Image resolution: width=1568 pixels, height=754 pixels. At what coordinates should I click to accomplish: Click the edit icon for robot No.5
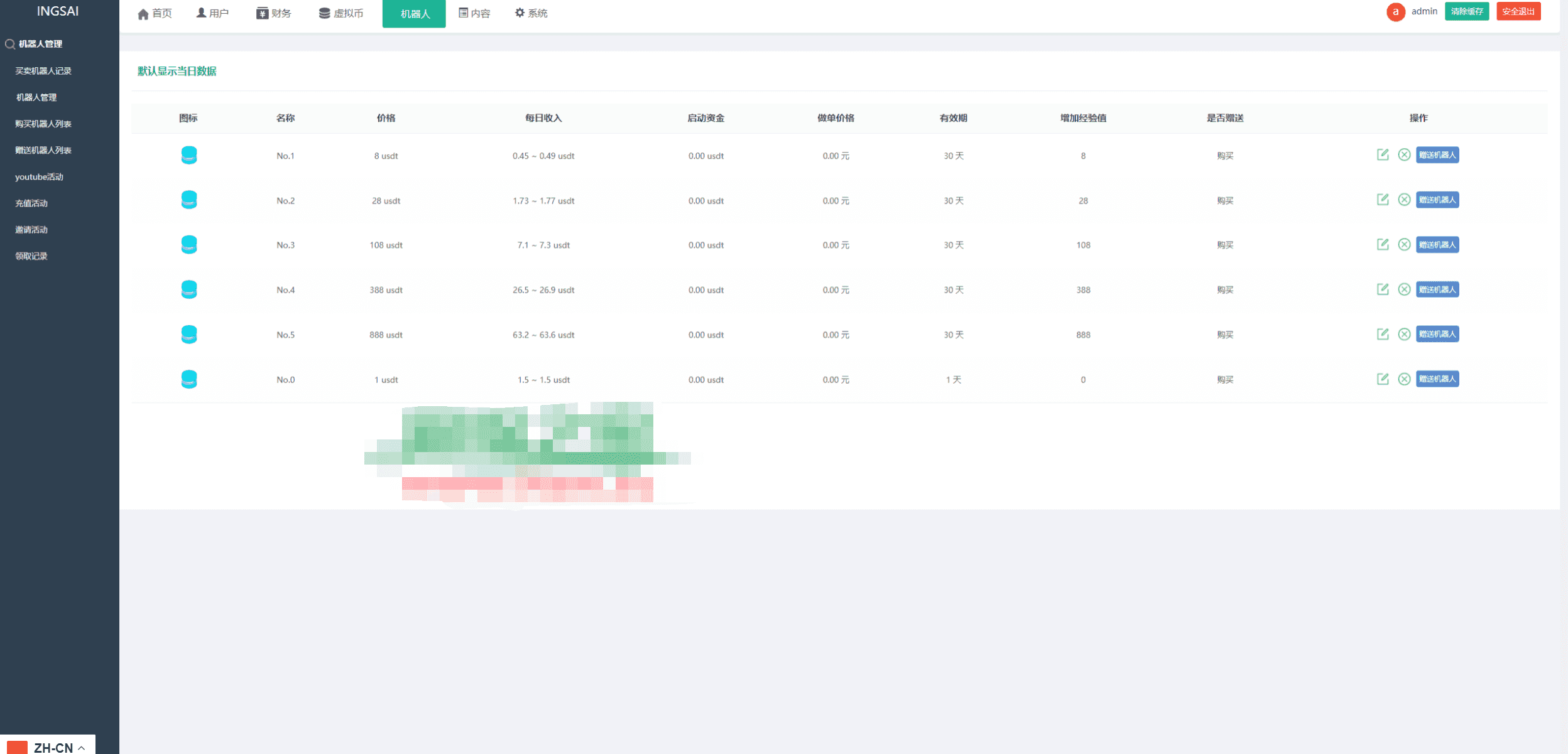point(1382,334)
